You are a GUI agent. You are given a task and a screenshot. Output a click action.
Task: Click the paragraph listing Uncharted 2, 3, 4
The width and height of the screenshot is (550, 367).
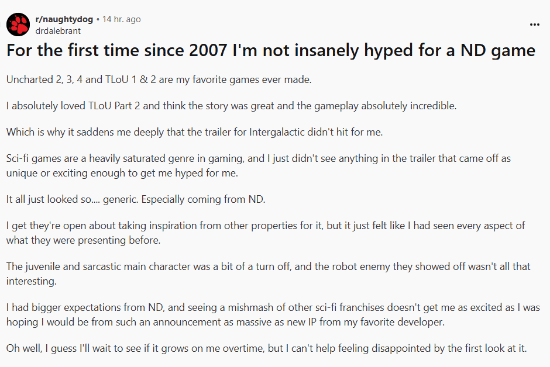159,80
